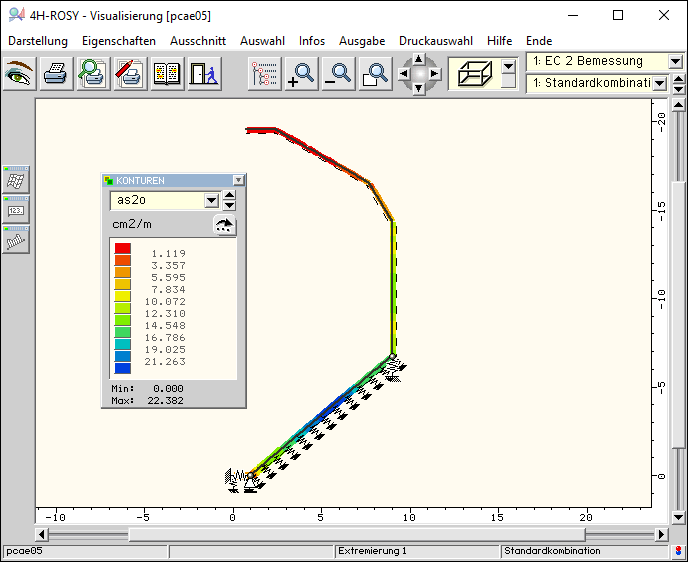
Task: Select the 3D wireframe box view
Action: point(473,73)
